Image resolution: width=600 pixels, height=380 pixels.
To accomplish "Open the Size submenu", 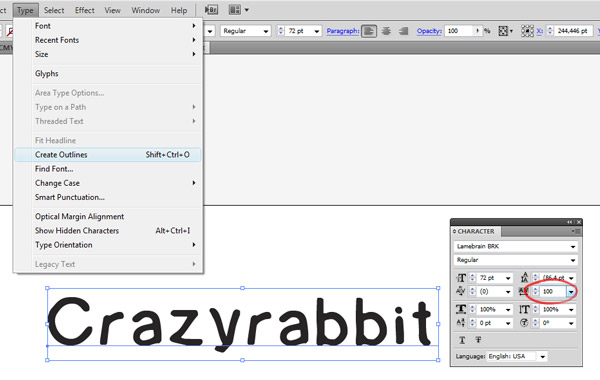I will tap(108, 54).
